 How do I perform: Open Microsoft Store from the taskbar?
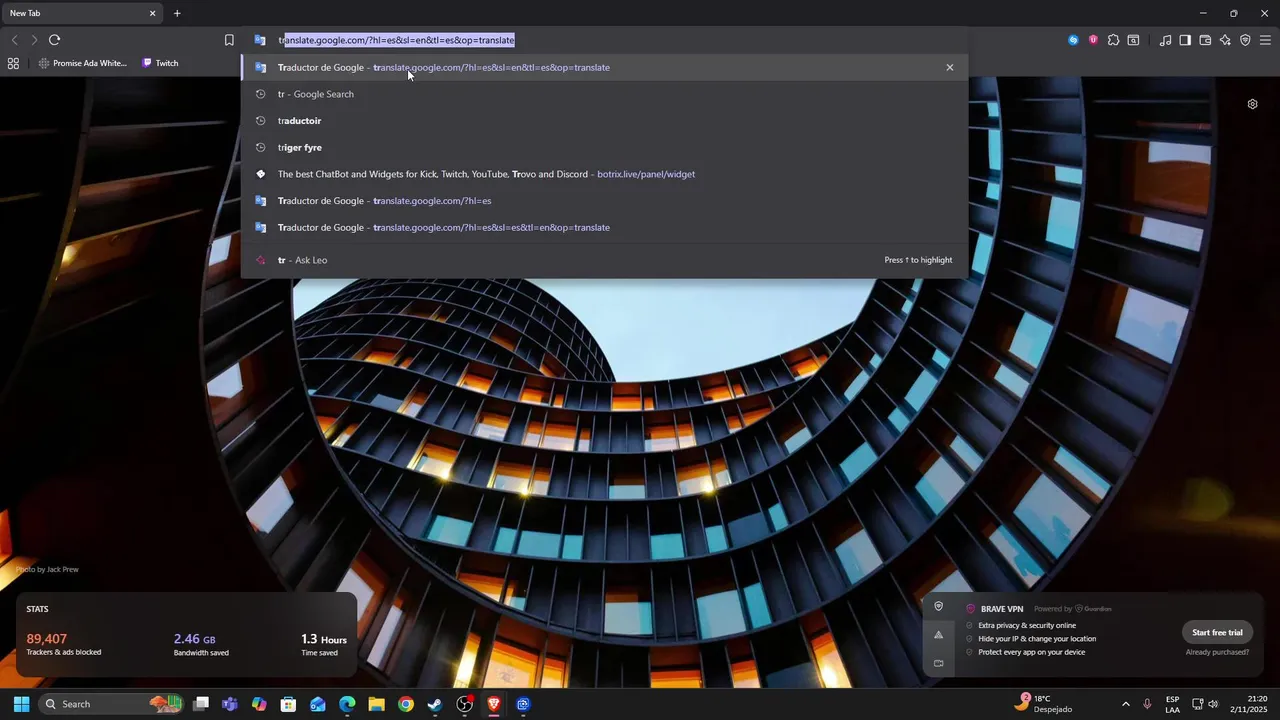click(288, 704)
